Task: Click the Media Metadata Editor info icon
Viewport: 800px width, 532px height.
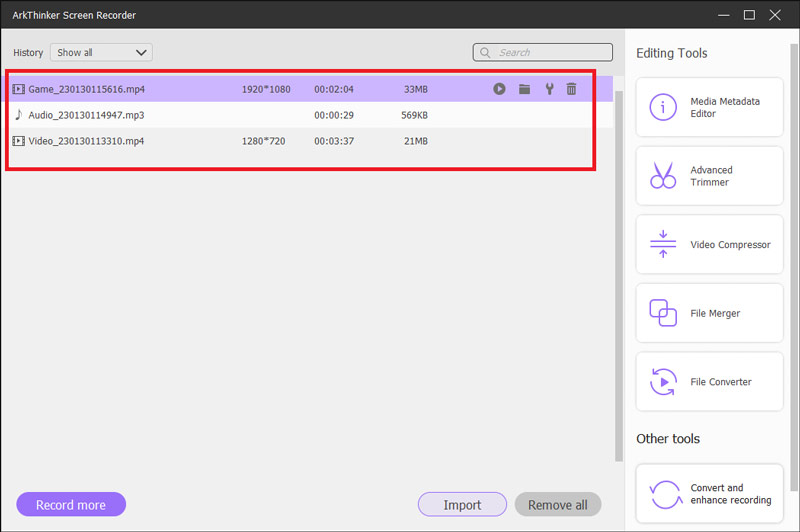Action: [x=663, y=107]
